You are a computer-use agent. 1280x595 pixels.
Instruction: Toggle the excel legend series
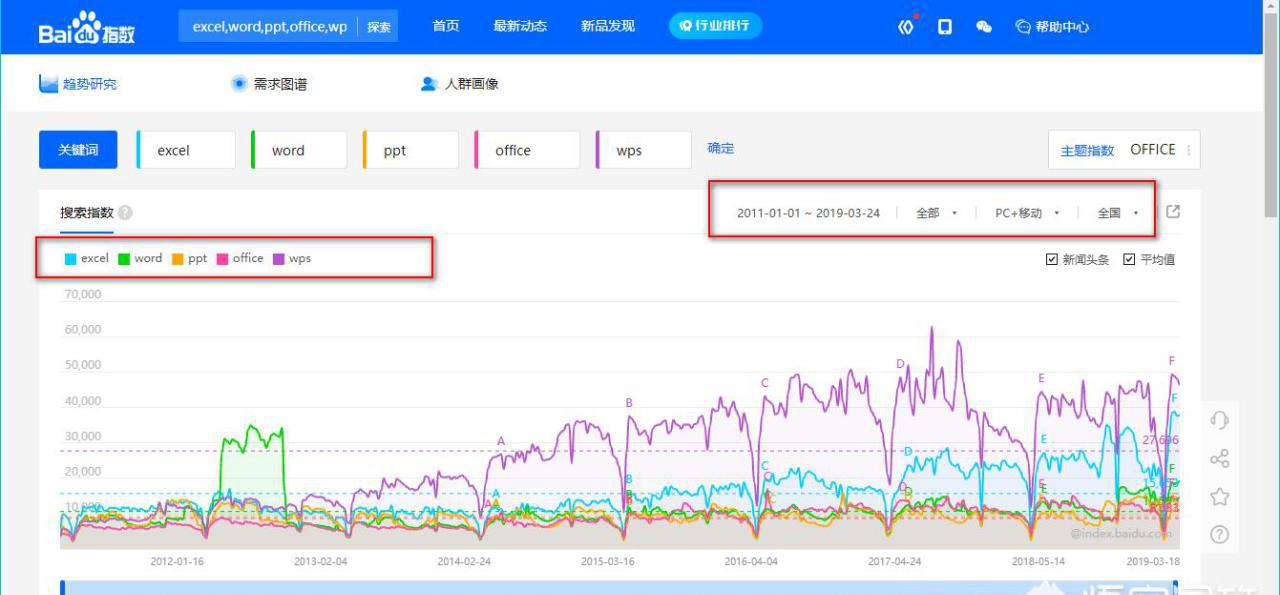[x=86, y=258]
